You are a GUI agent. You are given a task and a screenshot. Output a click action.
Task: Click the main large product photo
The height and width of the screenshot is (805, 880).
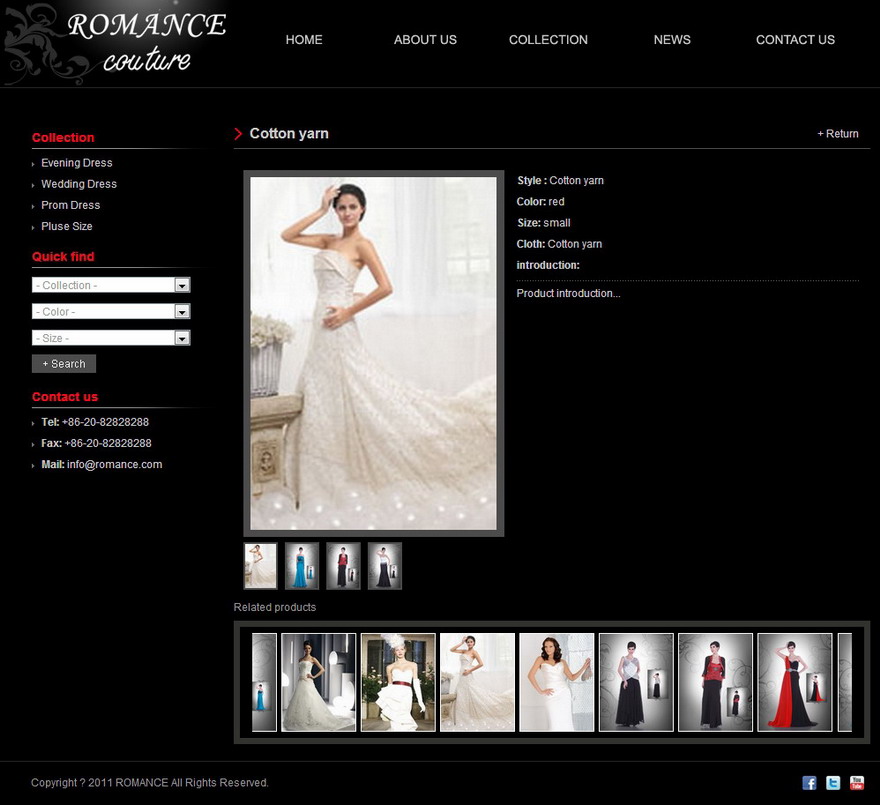373,354
